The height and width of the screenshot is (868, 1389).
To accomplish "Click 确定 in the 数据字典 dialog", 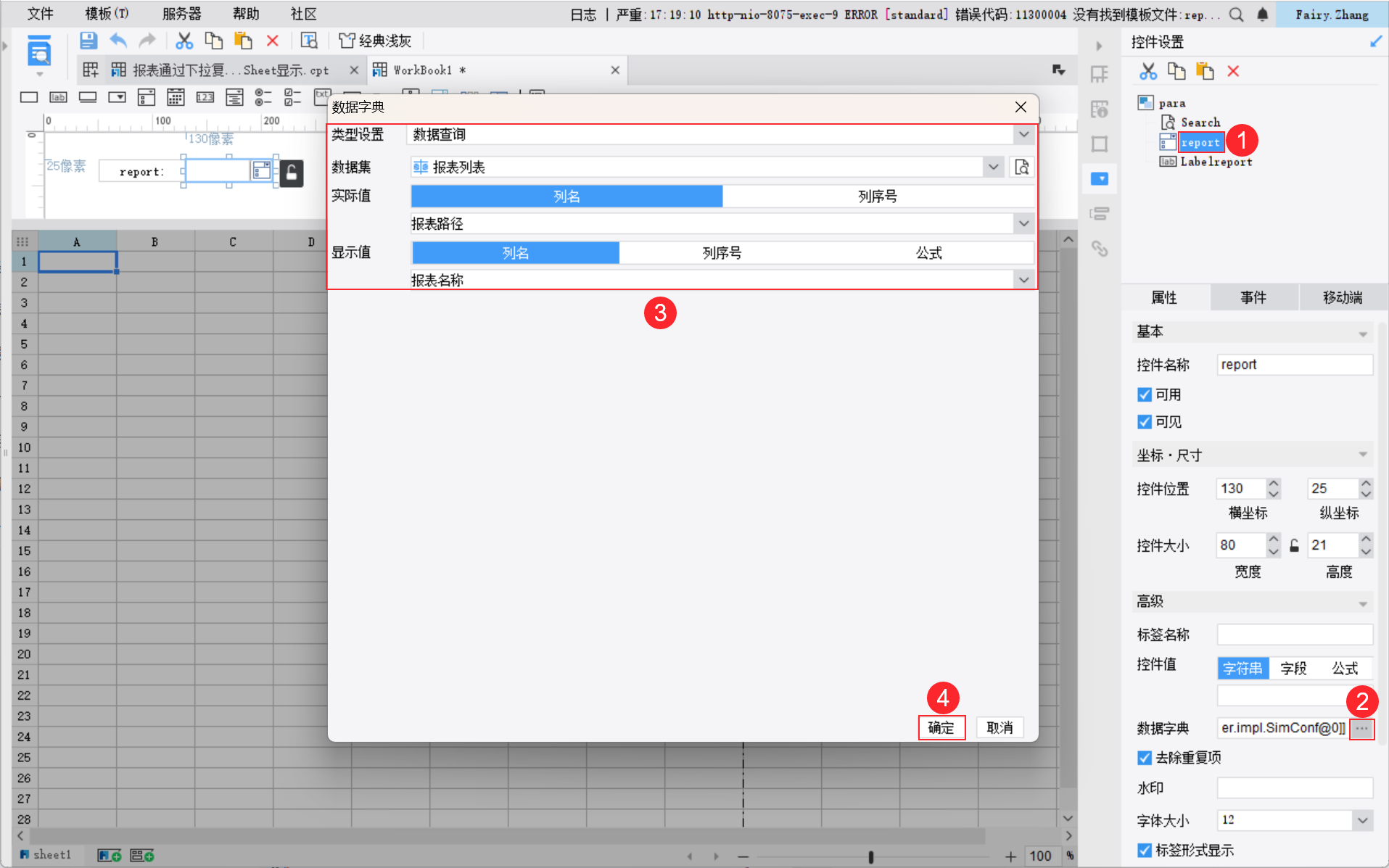I will point(941,728).
